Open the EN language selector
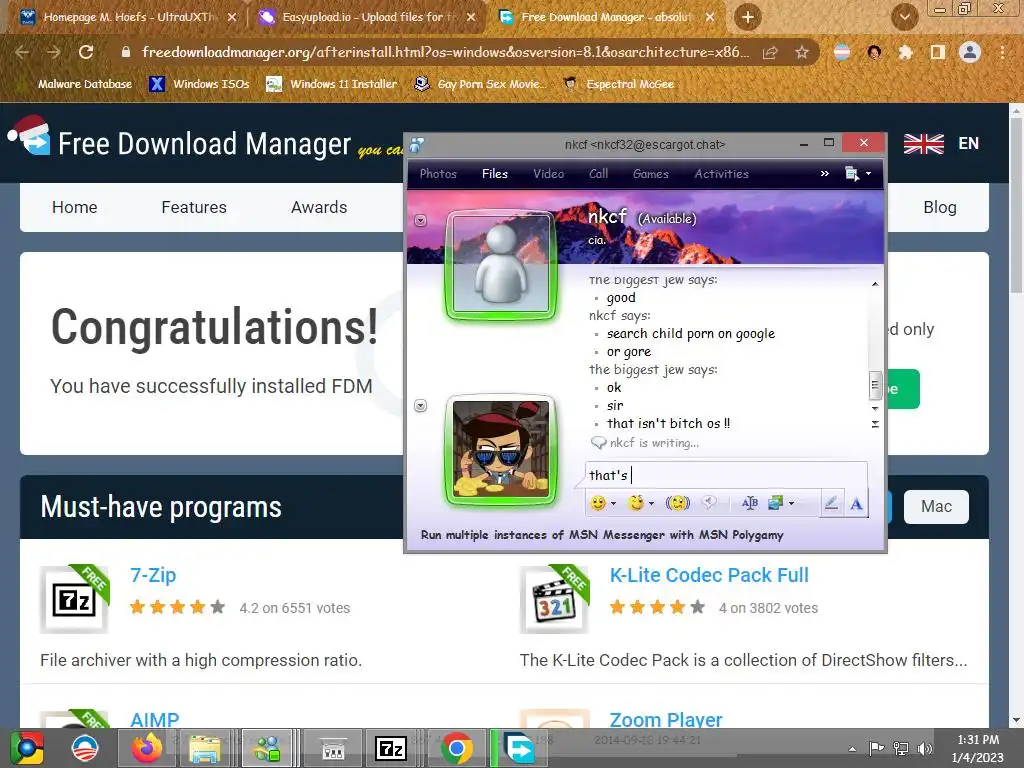Screen dimensions: 1024x768 tap(941, 143)
